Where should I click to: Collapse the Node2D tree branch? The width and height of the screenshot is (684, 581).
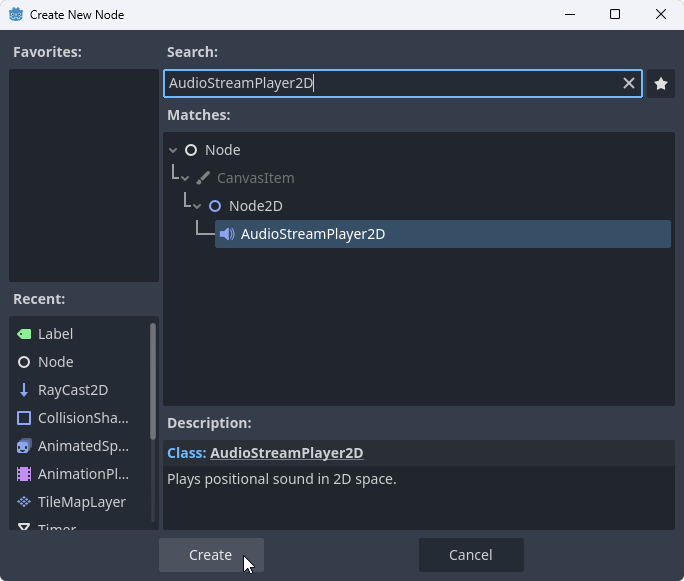[x=197, y=206]
